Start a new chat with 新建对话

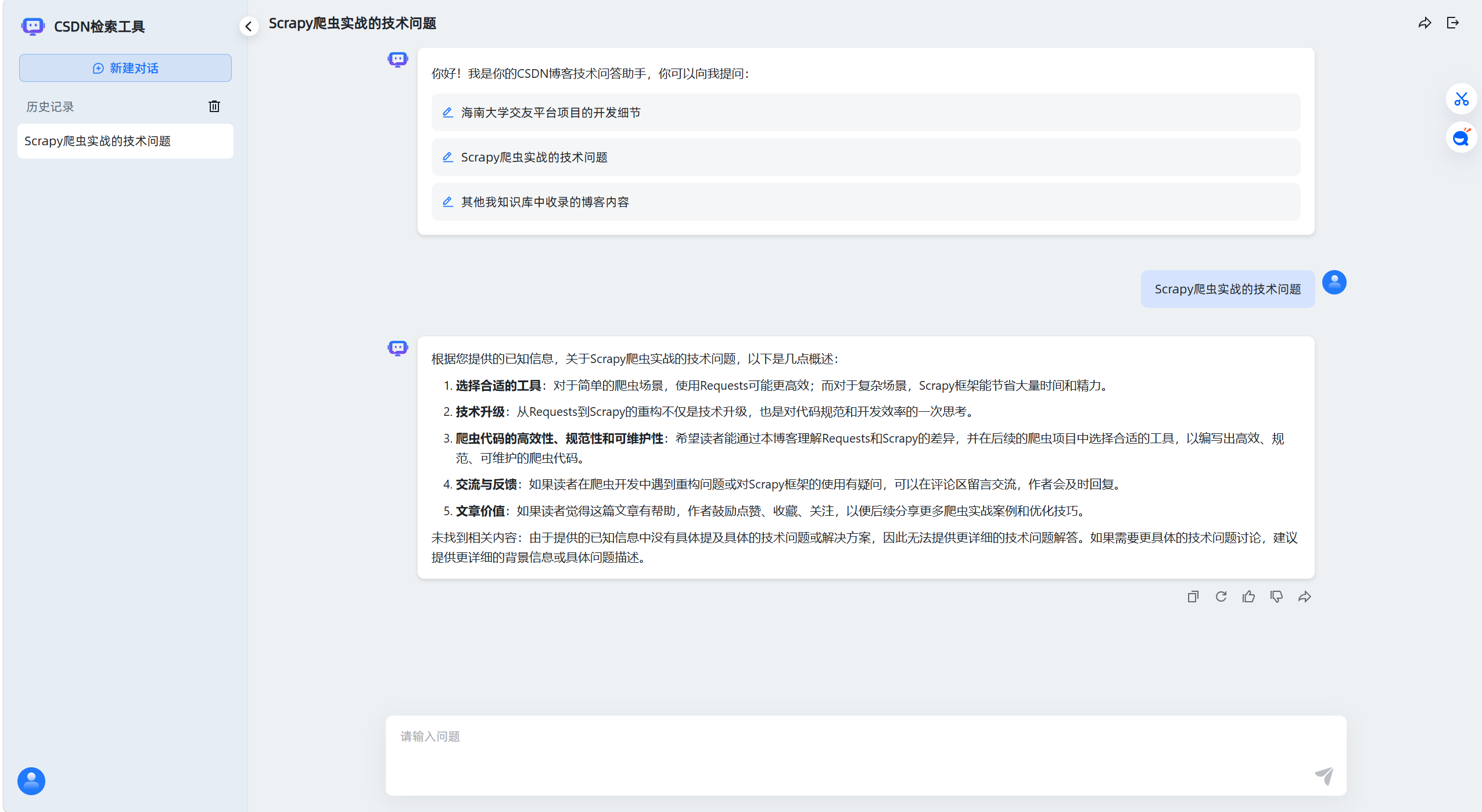pos(125,68)
